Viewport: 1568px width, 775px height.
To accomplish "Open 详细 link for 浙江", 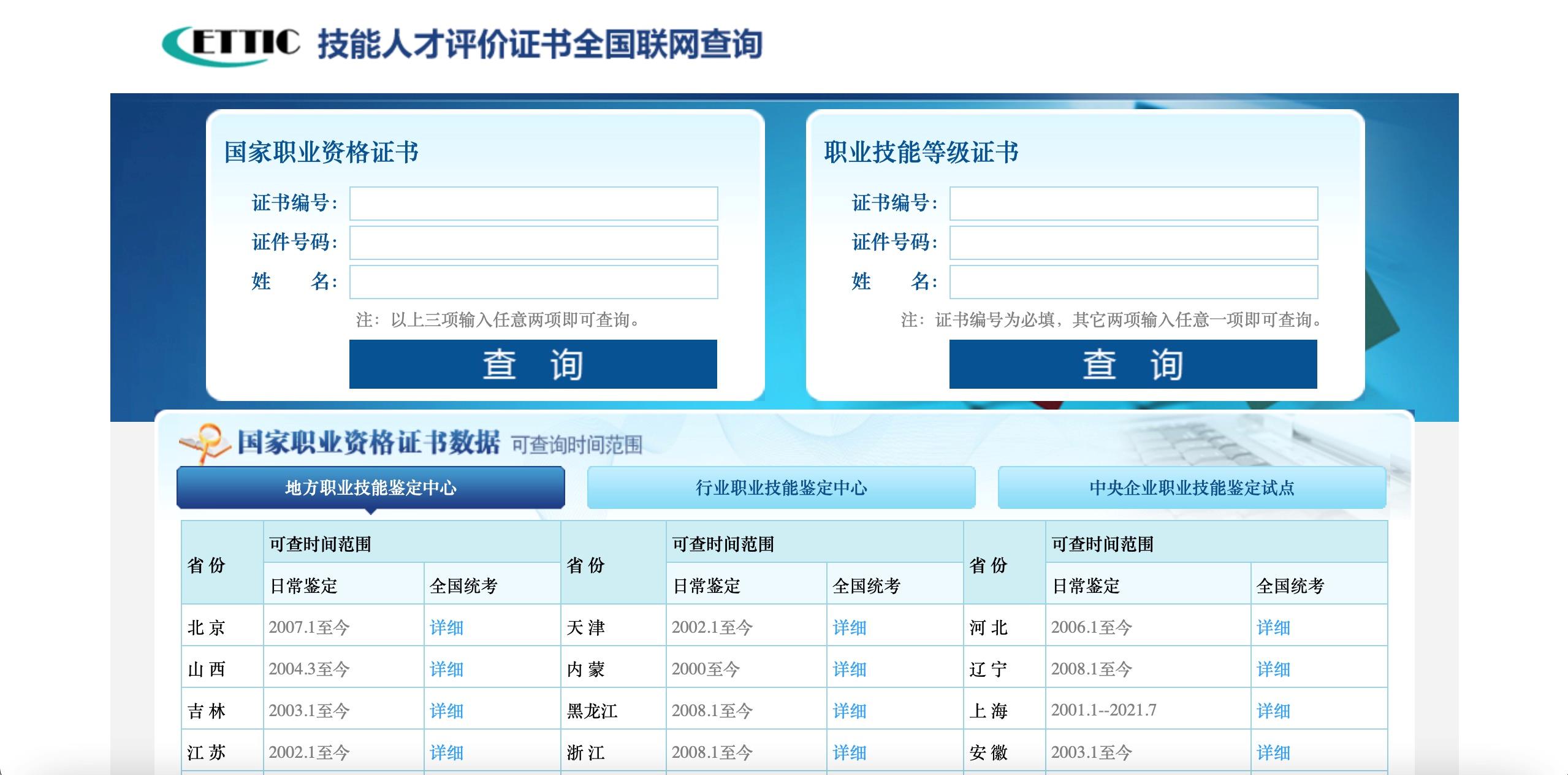I will (x=849, y=752).
